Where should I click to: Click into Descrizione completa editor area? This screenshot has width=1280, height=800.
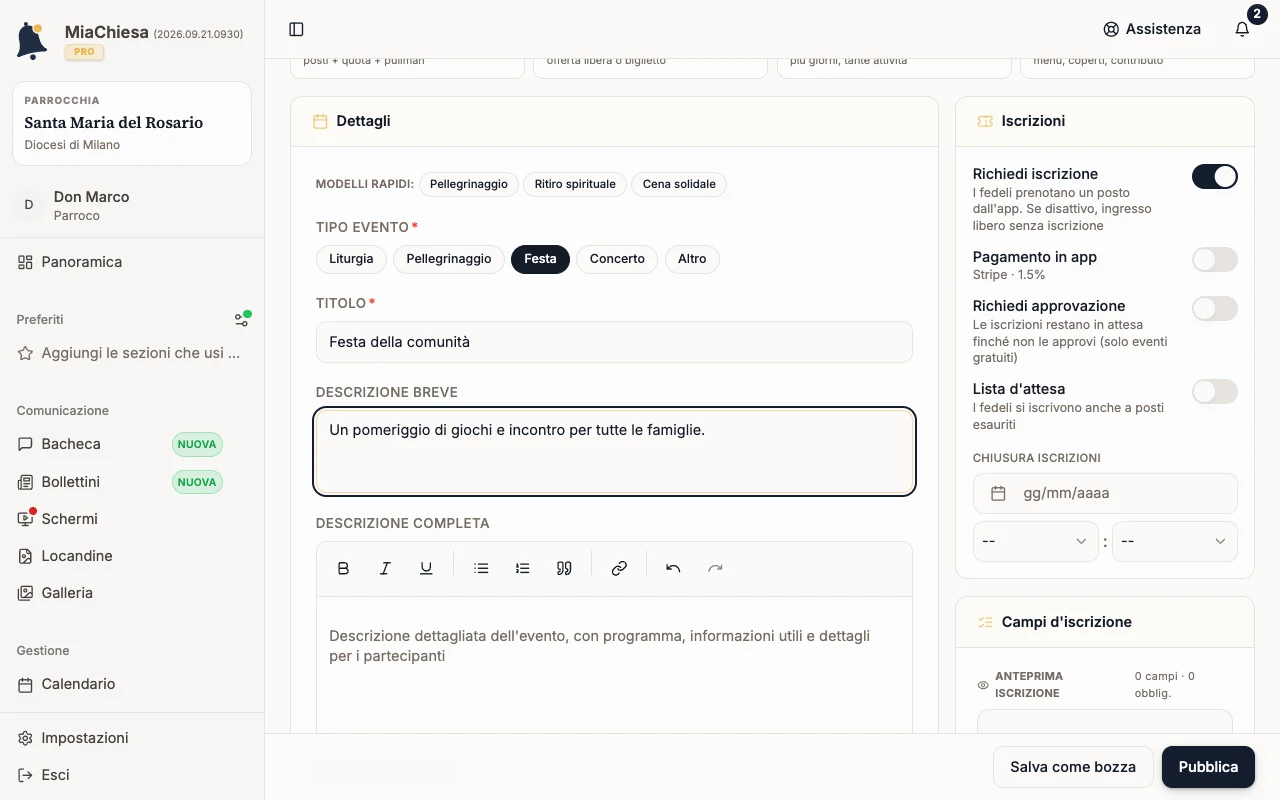click(614, 665)
